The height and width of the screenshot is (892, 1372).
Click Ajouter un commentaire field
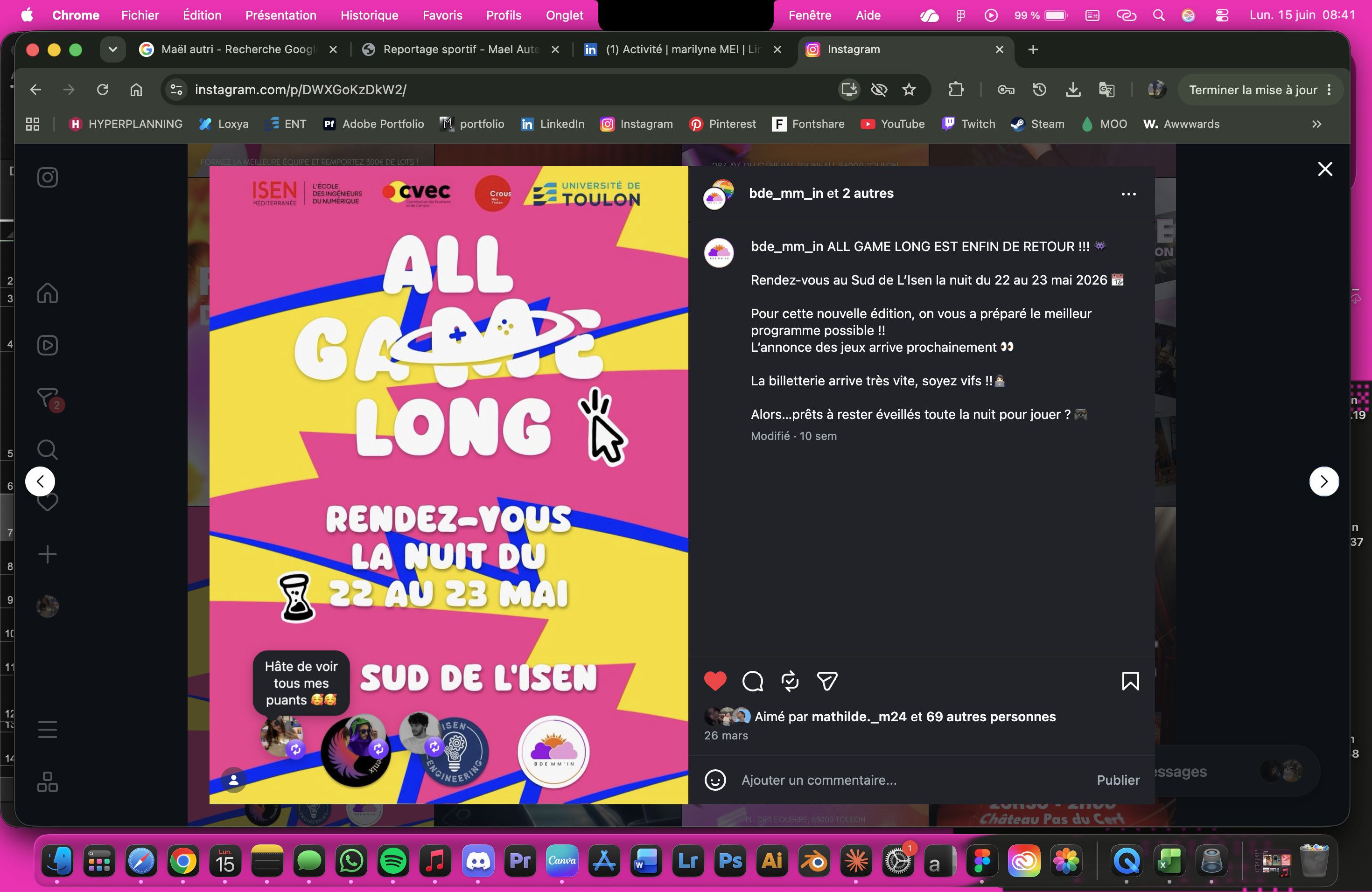[911, 780]
